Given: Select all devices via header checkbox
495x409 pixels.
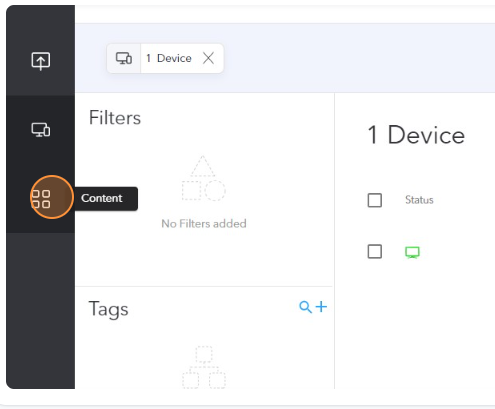Looking at the screenshot, I should coord(375,200).
